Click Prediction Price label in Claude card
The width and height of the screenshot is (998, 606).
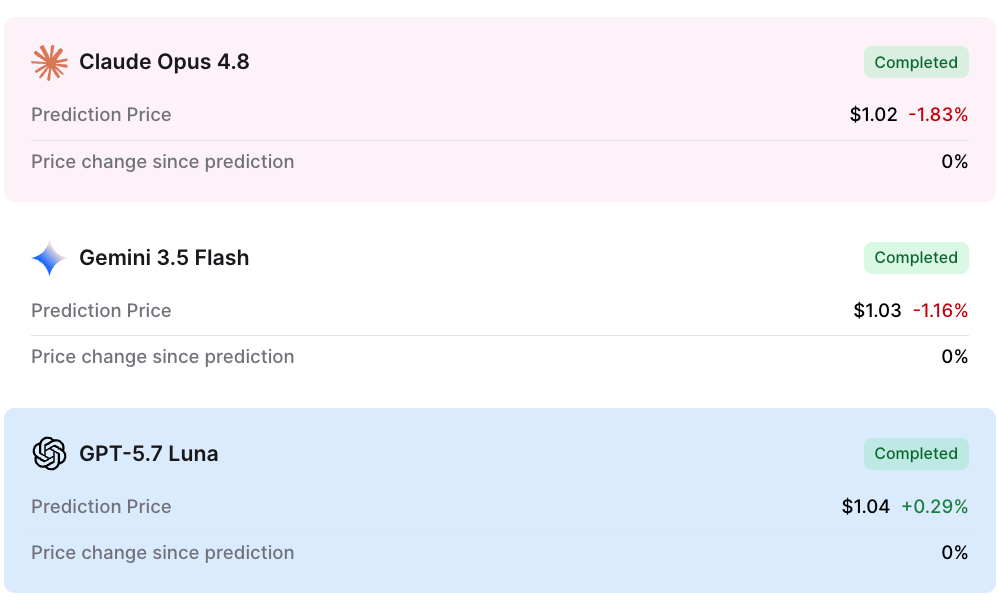(x=101, y=115)
